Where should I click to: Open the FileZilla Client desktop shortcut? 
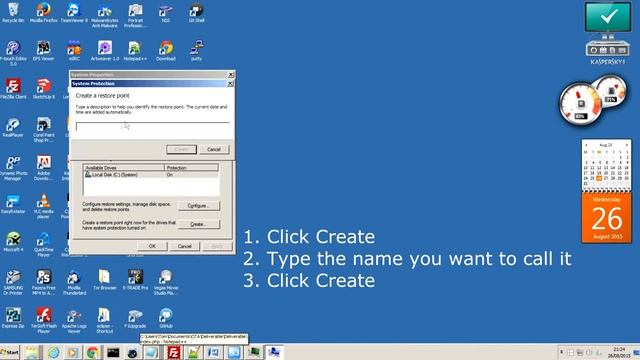[x=13, y=89]
